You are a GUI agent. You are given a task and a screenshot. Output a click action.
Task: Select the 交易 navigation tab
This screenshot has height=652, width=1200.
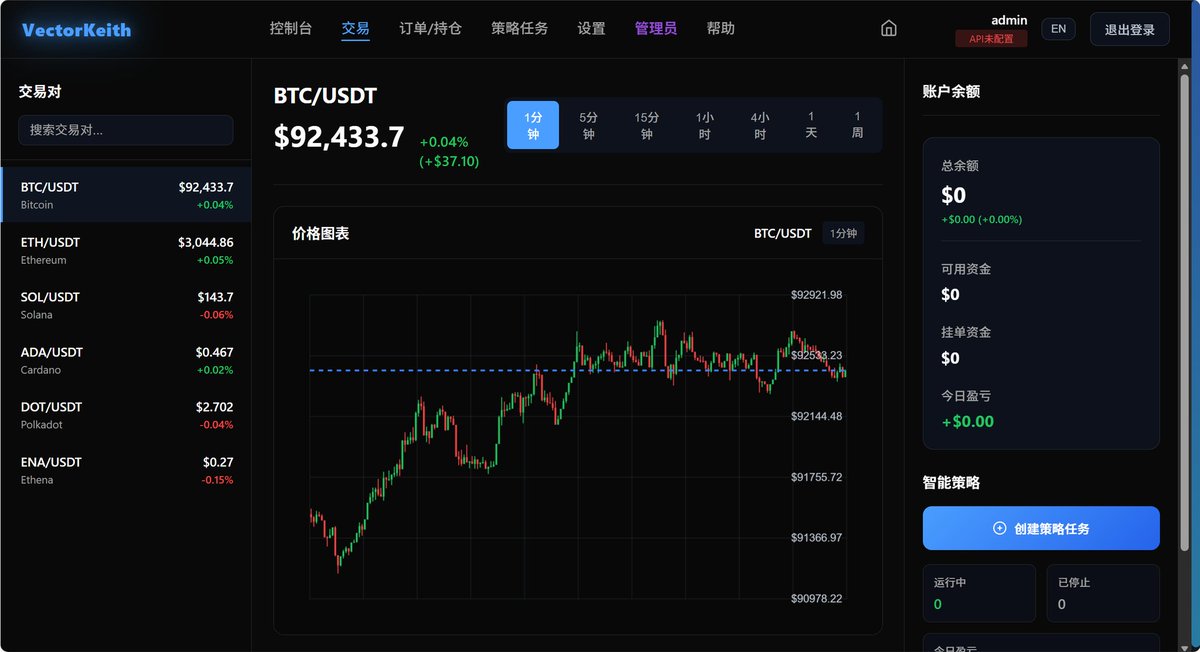(355, 29)
